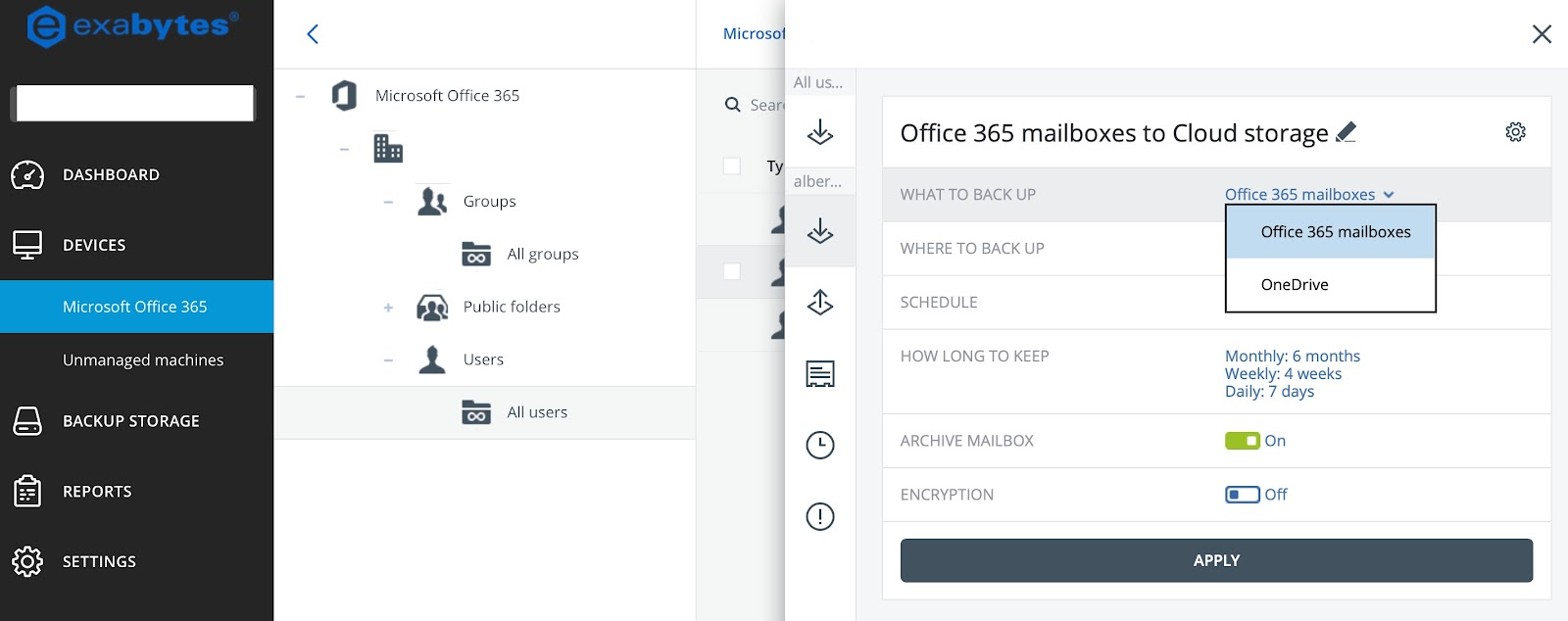Image resolution: width=1568 pixels, height=621 pixels.
Task: Select the All us... tab
Action: coord(820,82)
